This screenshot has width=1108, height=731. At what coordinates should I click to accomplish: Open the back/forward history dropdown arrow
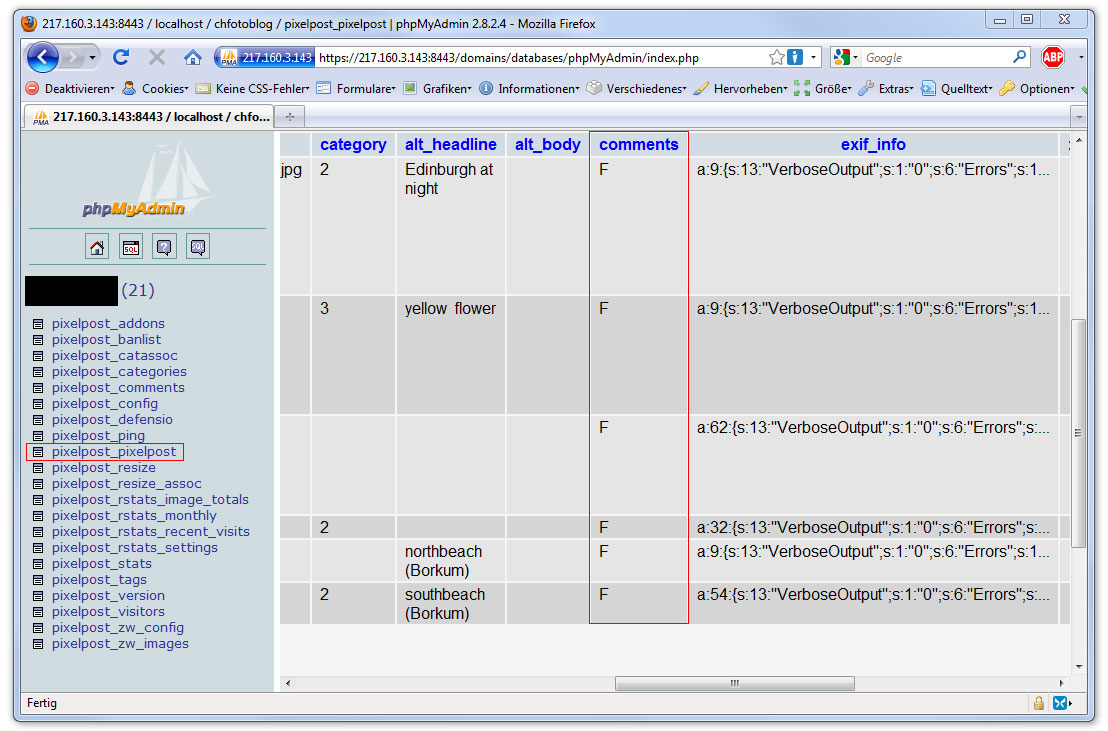click(92, 57)
